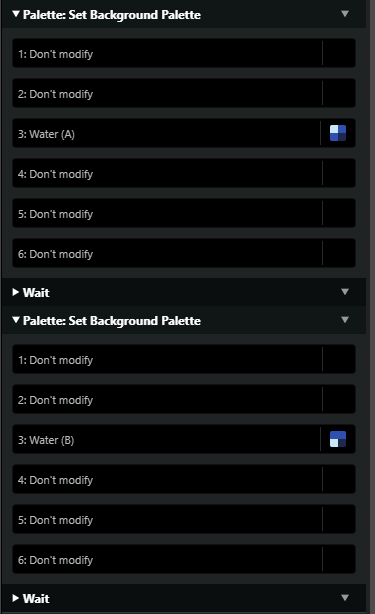The height and width of the screenshot is (614, 375).
Task: Open the second Palette event's options menu arrow
Action: click(x=344, y=320)
